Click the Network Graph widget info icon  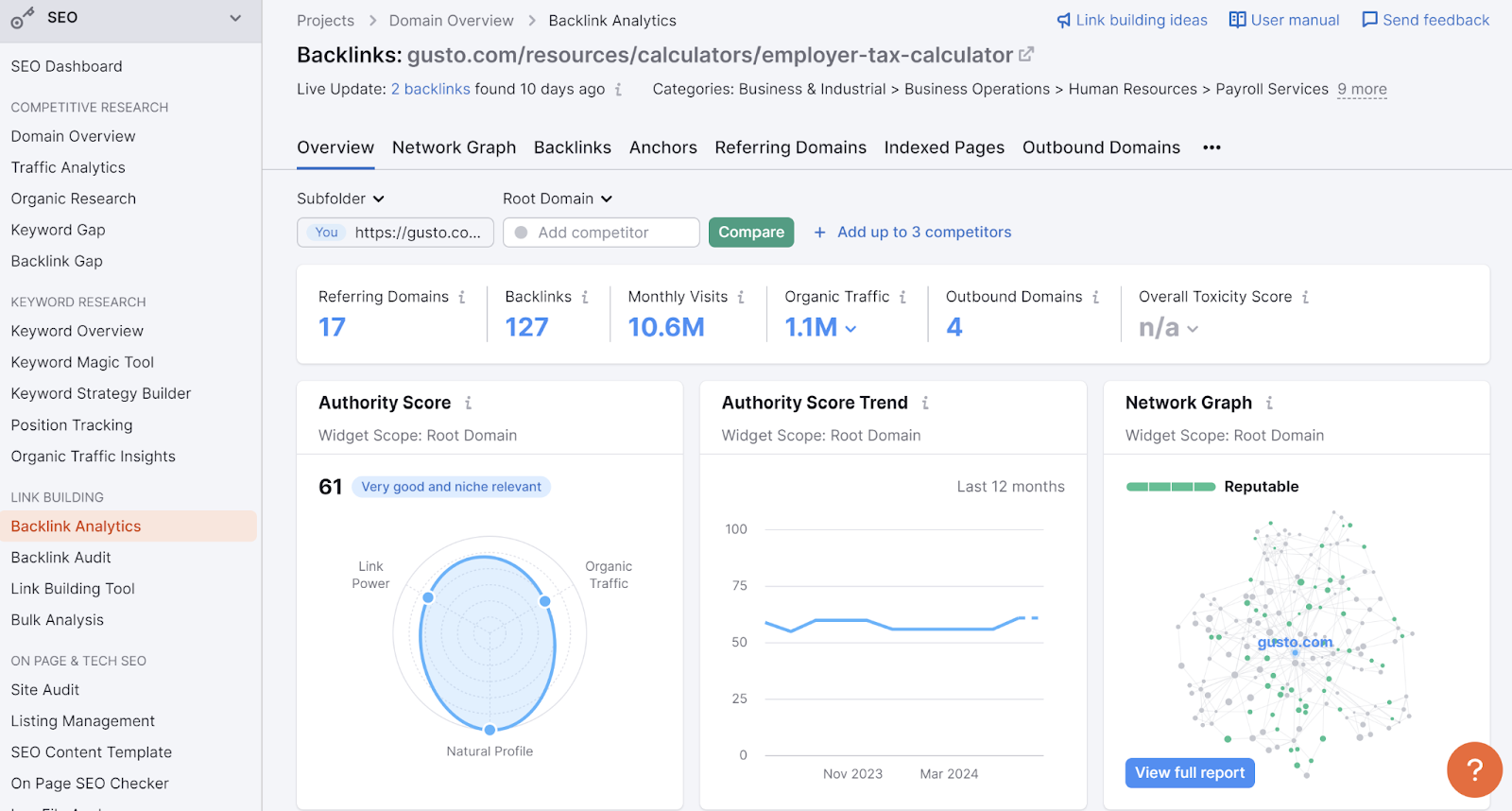[1269, 403]
